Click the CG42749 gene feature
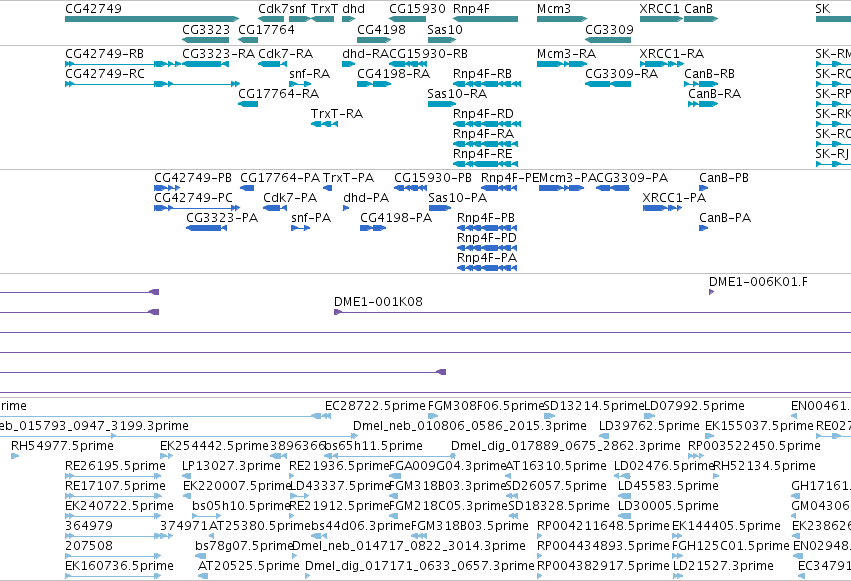The image size is (851, 581). (x=152, y=19)
